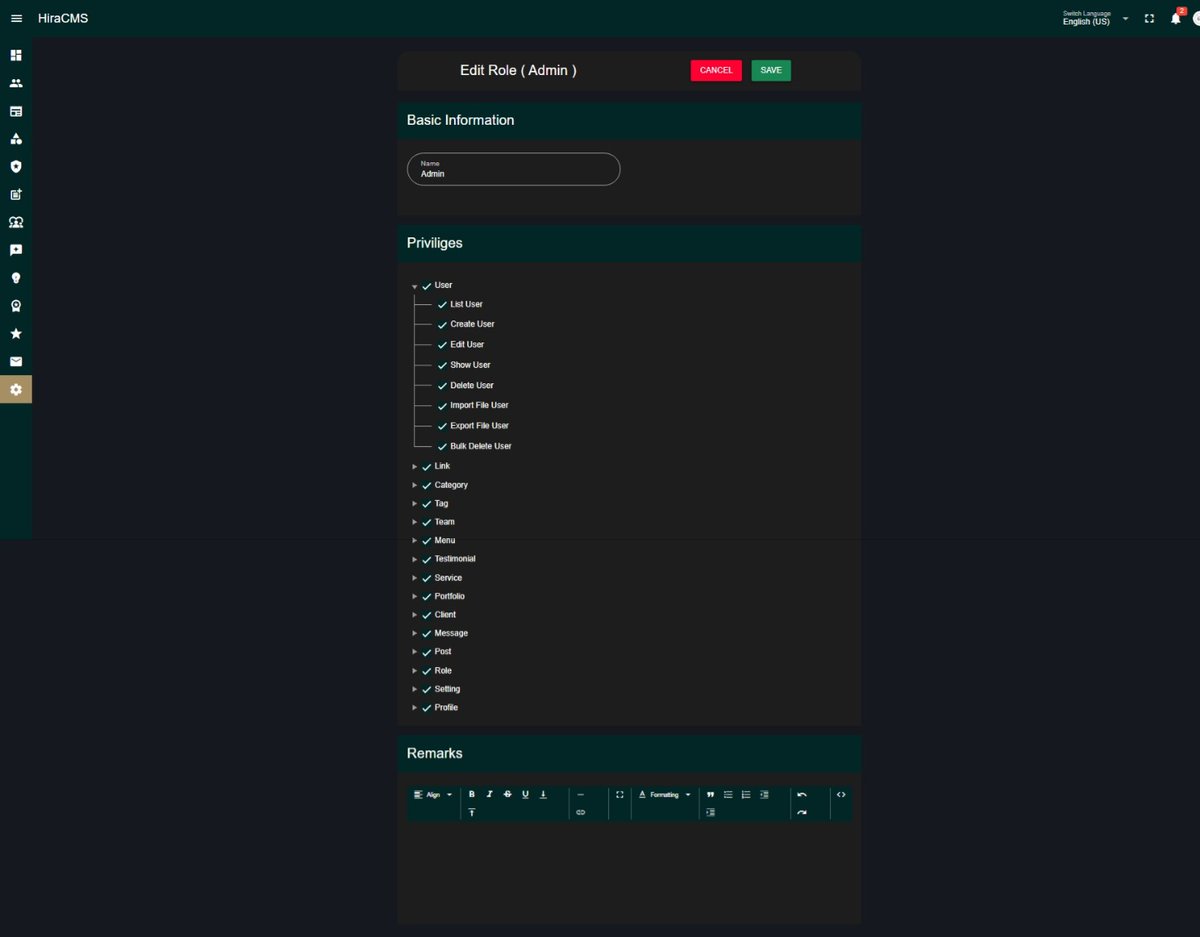Open the web layout sidebar icon

16,111
